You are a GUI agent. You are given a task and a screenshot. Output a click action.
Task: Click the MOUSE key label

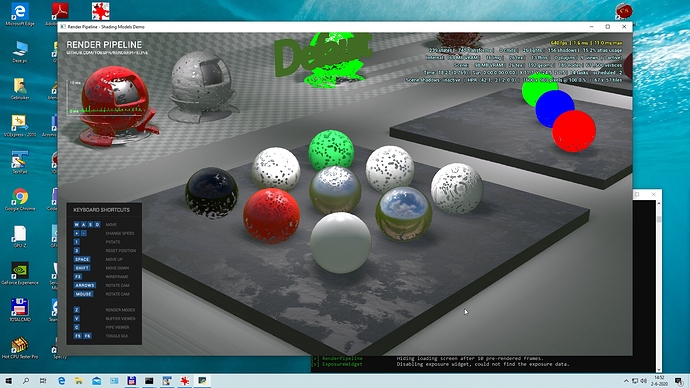[83, 294]
